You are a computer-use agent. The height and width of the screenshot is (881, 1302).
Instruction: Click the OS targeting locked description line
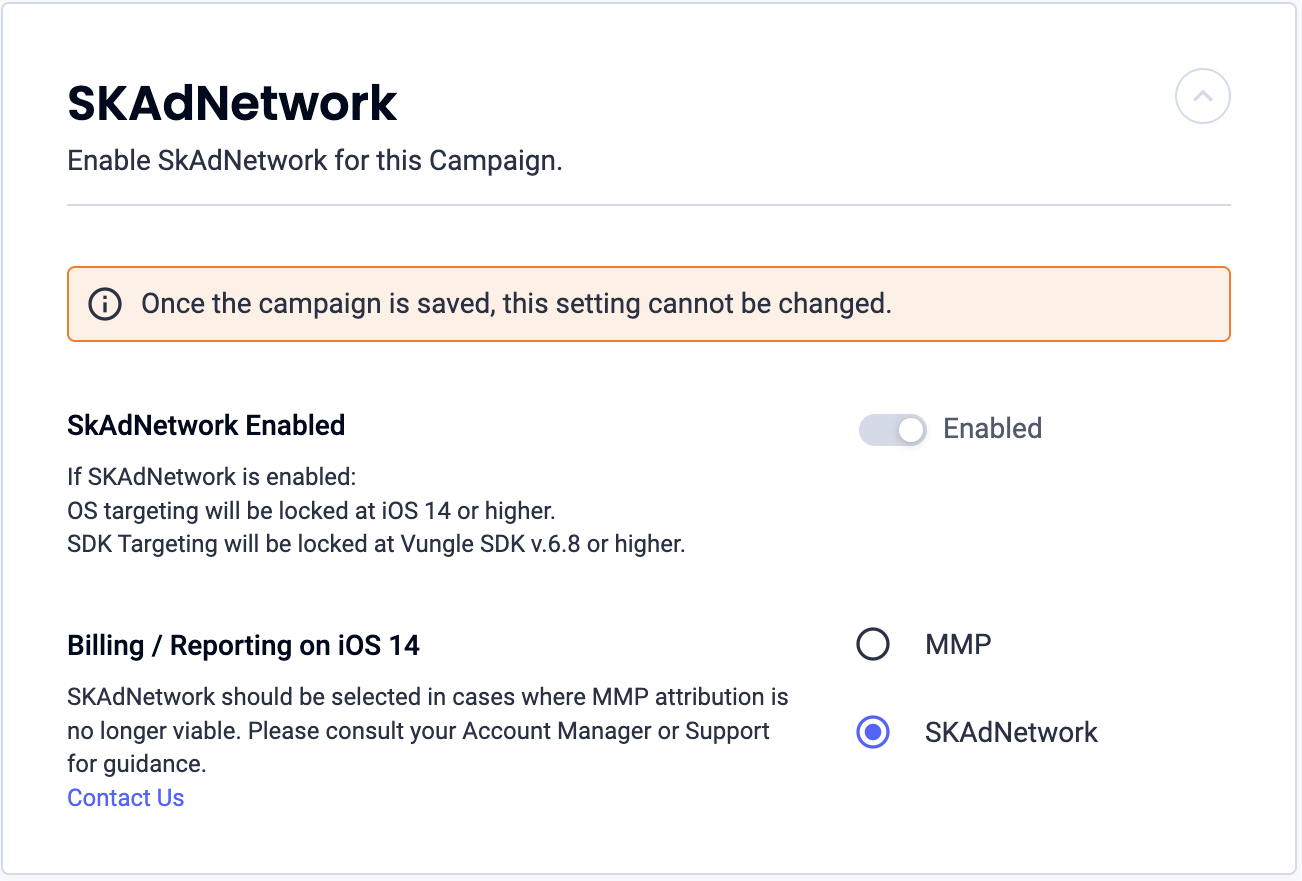311,511
